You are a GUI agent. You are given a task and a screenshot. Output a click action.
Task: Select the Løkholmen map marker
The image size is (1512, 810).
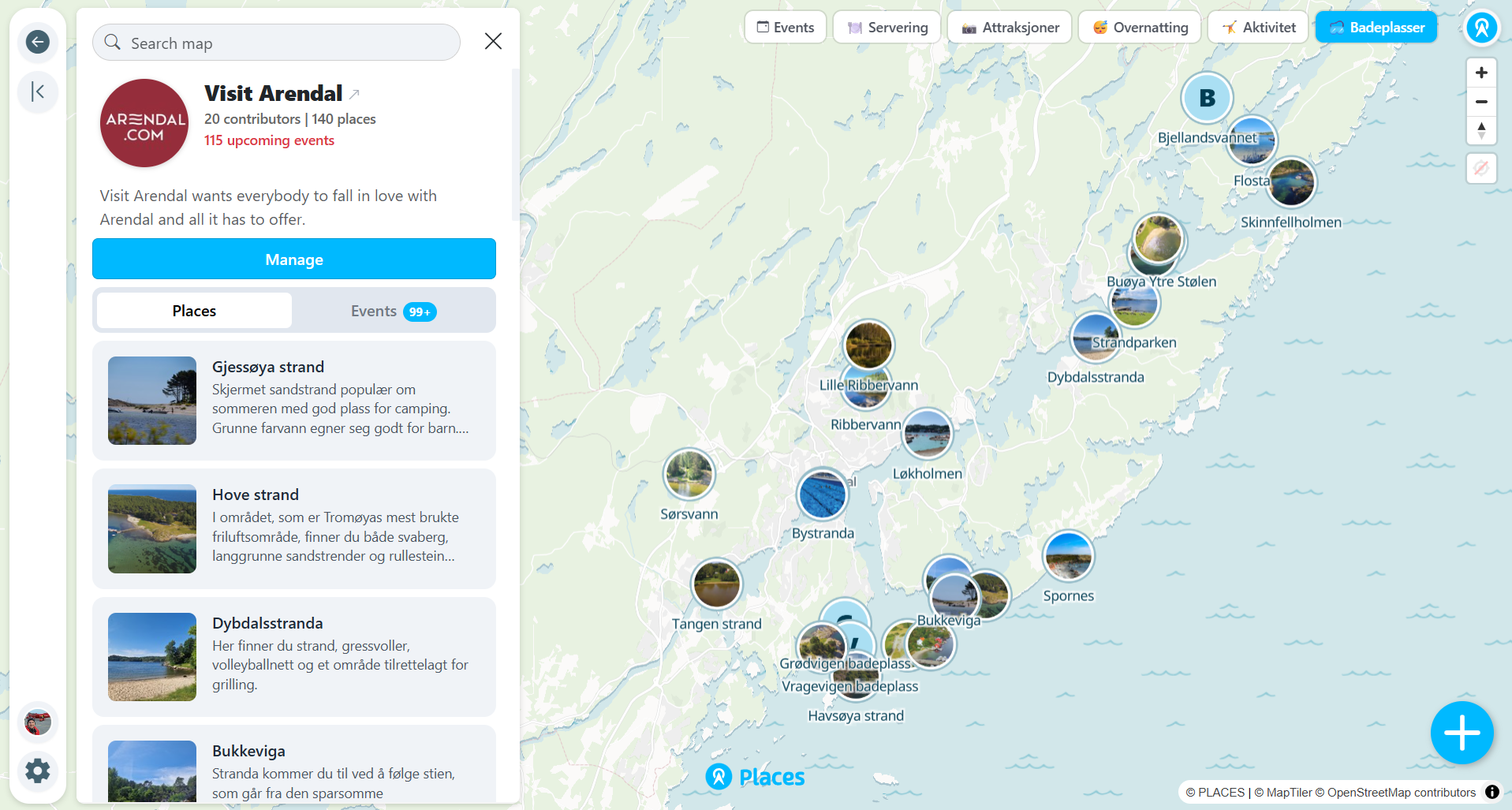[927, 434]
